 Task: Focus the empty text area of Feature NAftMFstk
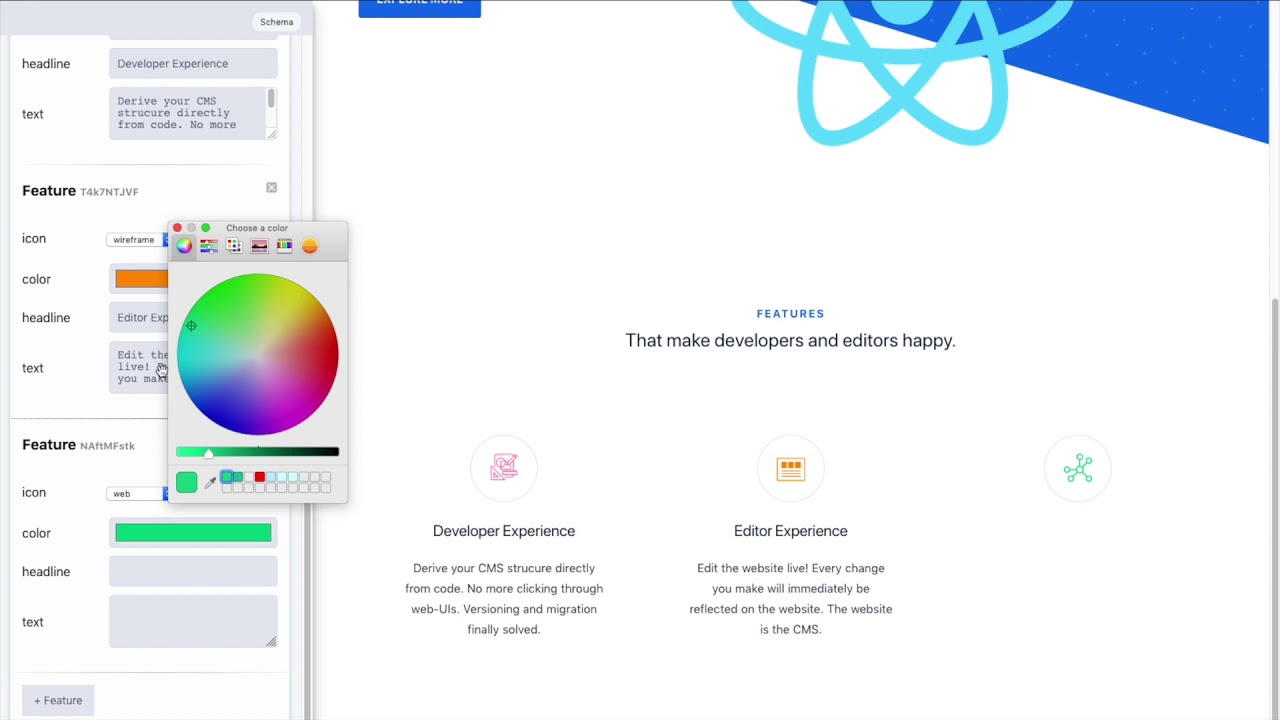click(193, 621)
